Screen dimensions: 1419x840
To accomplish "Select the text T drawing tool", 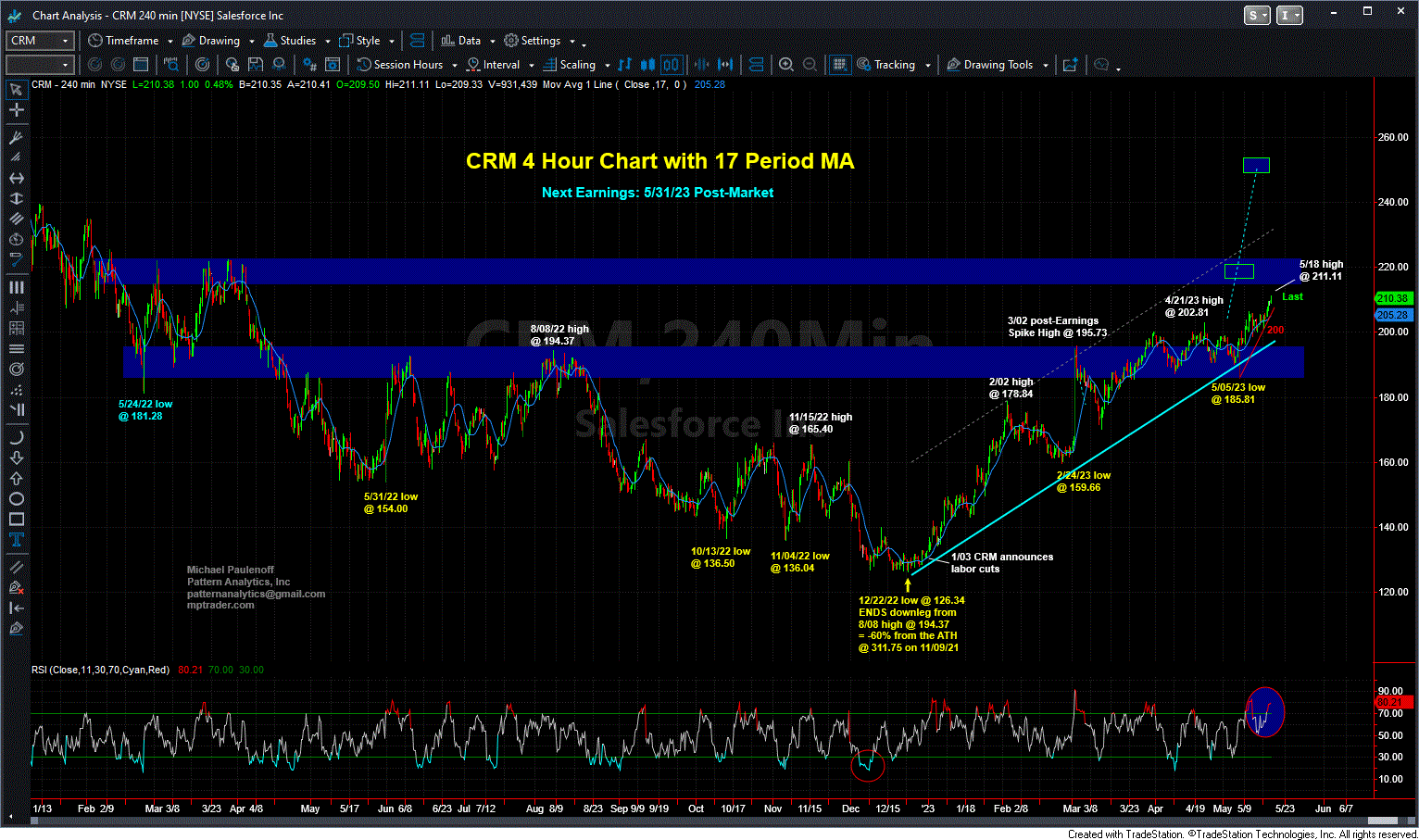I will (x=16, y=539).
